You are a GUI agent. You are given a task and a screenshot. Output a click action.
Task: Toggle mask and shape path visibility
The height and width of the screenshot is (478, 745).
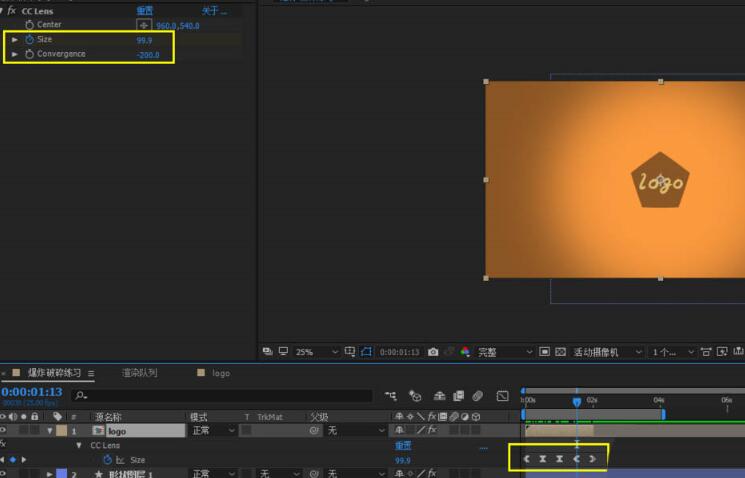click(x=366, y=351)
